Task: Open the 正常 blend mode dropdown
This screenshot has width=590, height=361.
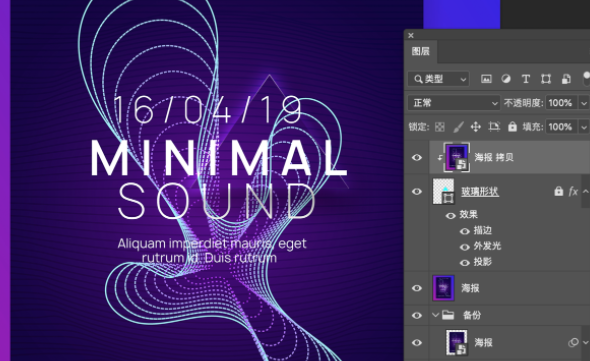Action: click(x=454, y=103)
